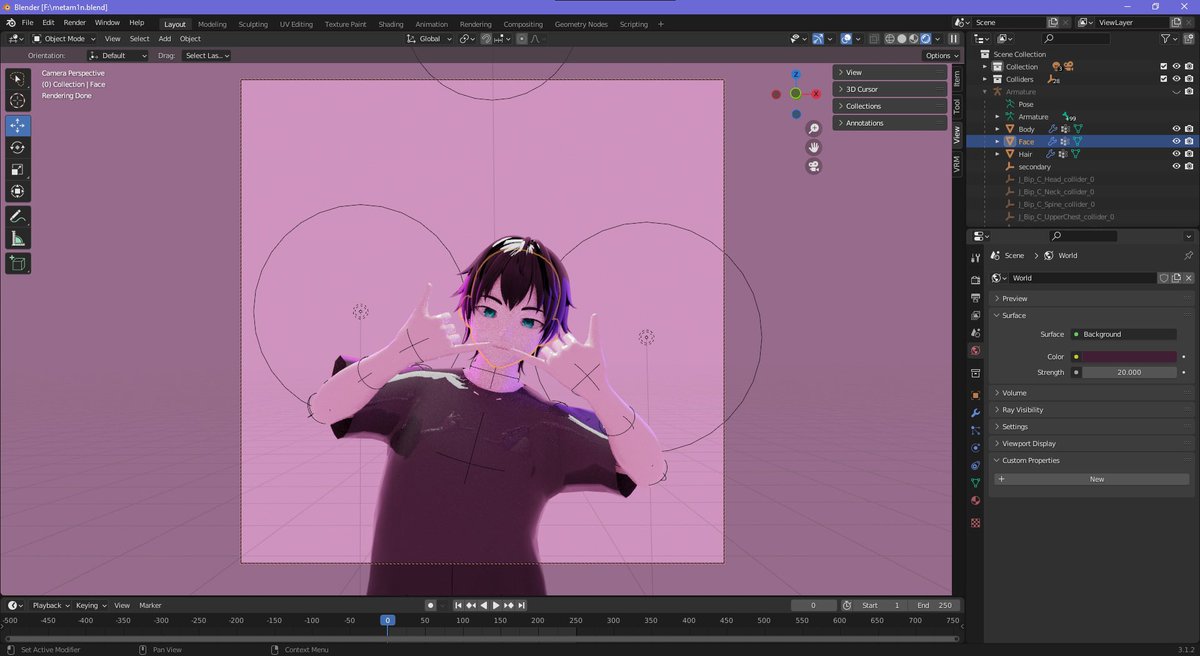1200x656 pixels.
Task: Click the viewport pan hand icon
Action: (814, 147)
